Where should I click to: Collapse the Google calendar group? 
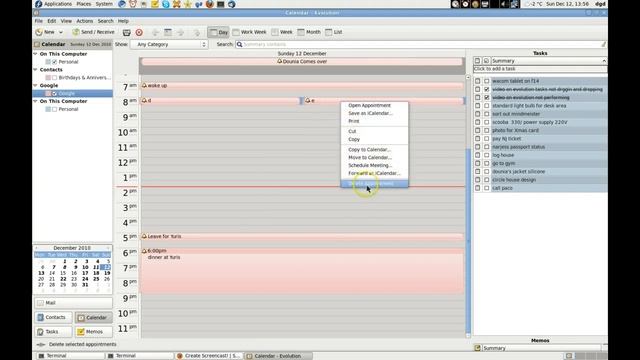(x=36, y=85)
